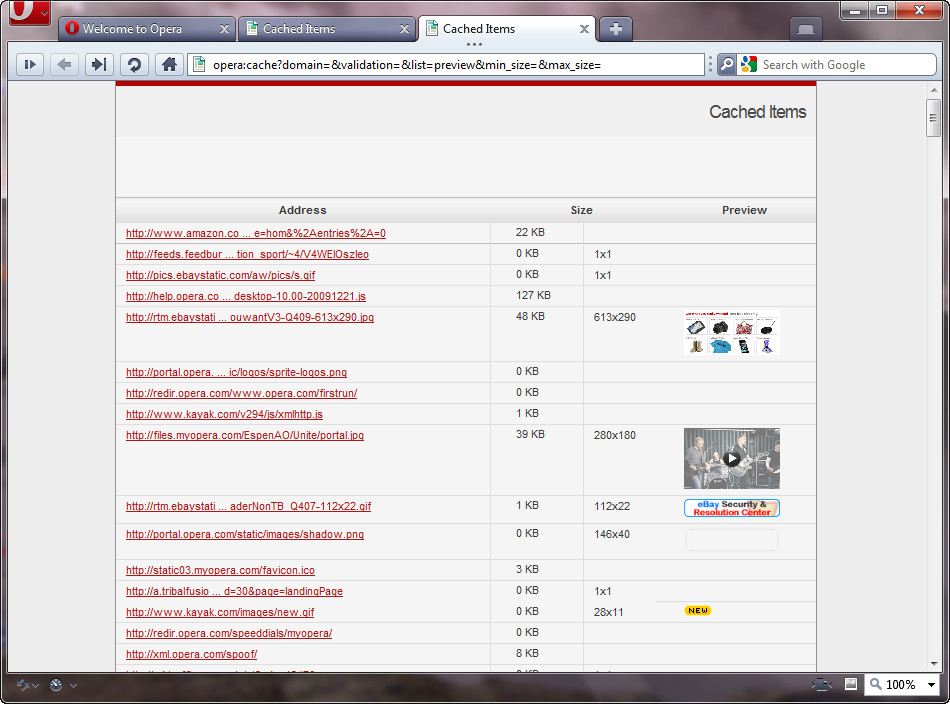Click the eBay products preview thumbnail
This screenshot has height=704, width=950.
point(732,332)
